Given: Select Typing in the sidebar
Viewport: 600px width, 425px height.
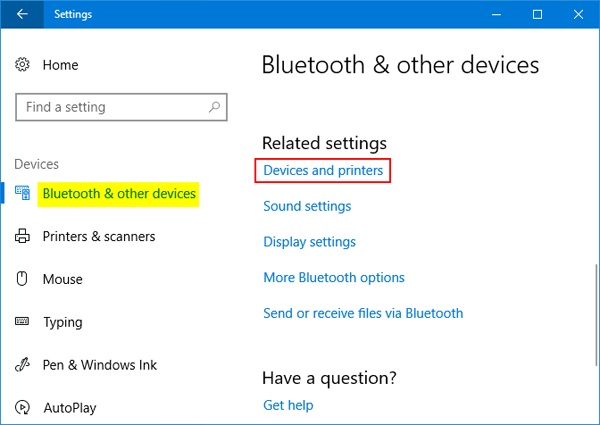Looking at the screenshot, I should coord(63,322).
